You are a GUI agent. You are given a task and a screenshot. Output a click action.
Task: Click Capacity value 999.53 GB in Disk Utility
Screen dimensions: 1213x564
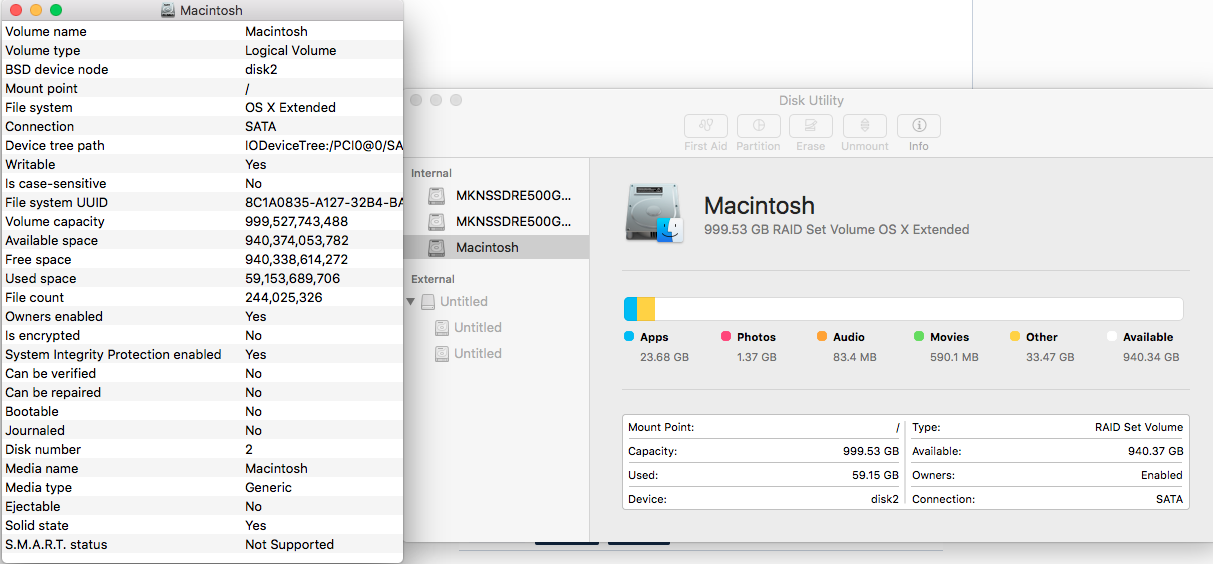(871, 451)
